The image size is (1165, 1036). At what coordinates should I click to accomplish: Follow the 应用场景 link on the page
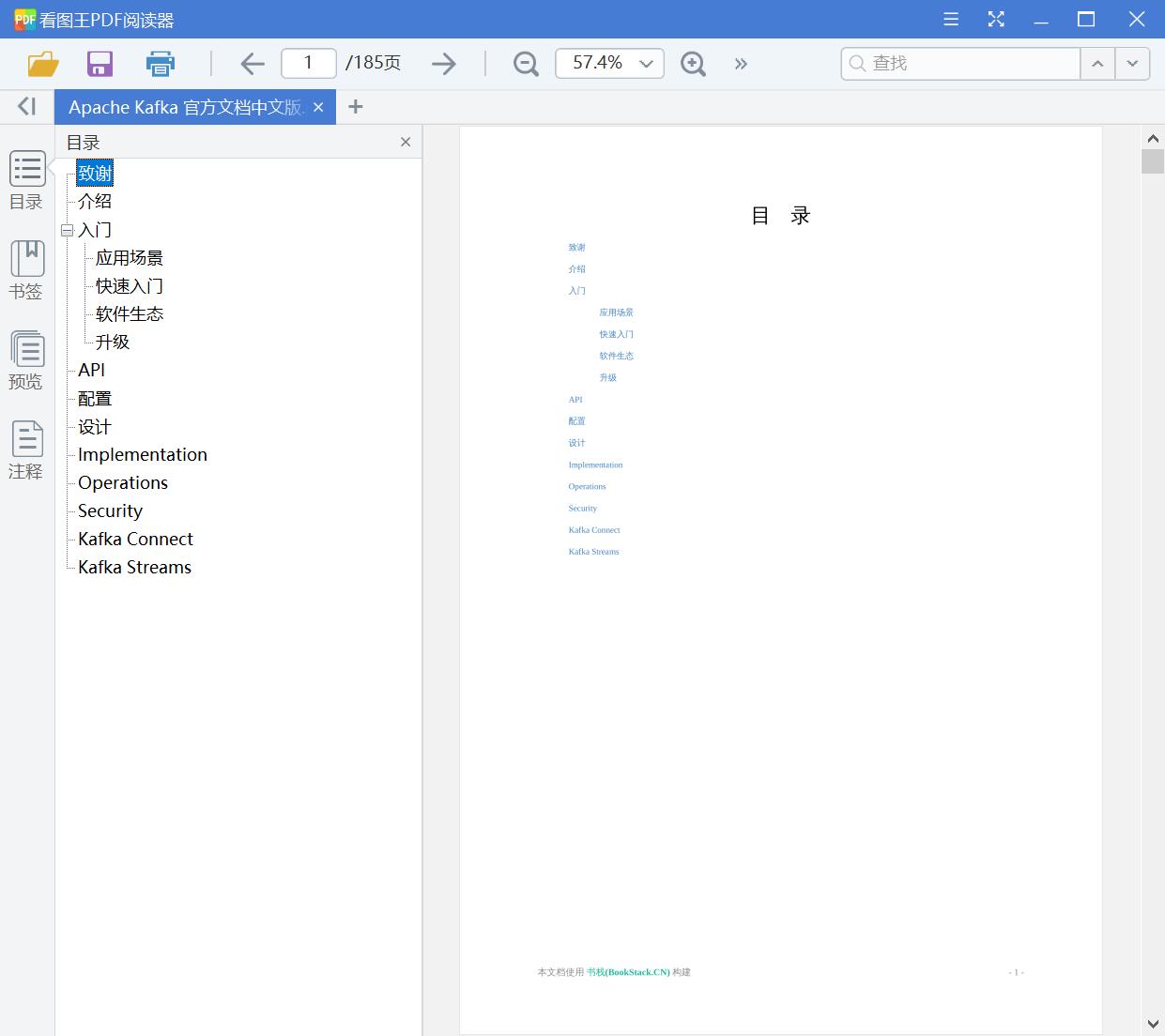pyautogui.click(x=617, y=312)
